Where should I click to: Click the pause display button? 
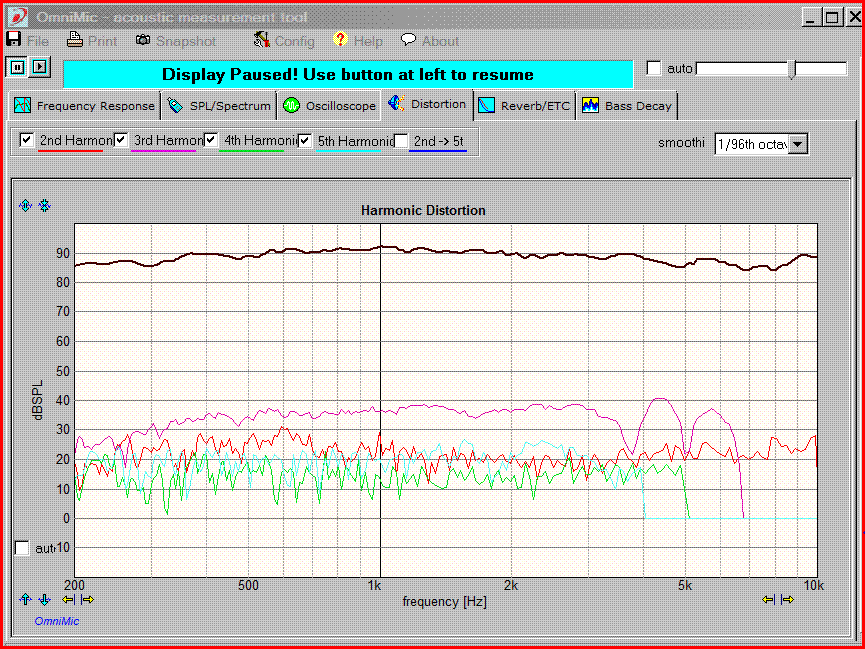18,67
